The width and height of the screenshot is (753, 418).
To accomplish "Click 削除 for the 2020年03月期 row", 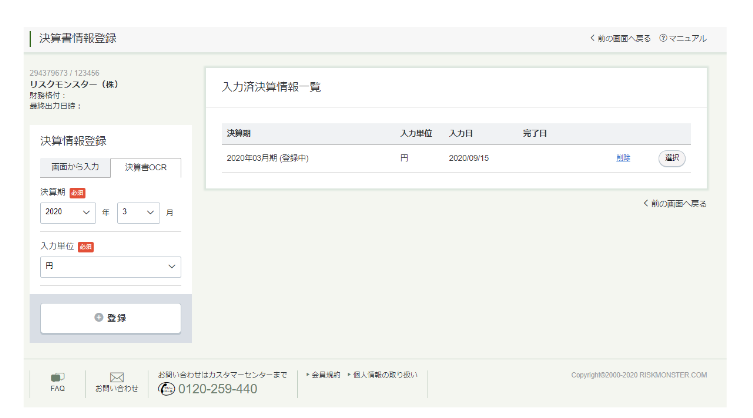I will (624, 158).
